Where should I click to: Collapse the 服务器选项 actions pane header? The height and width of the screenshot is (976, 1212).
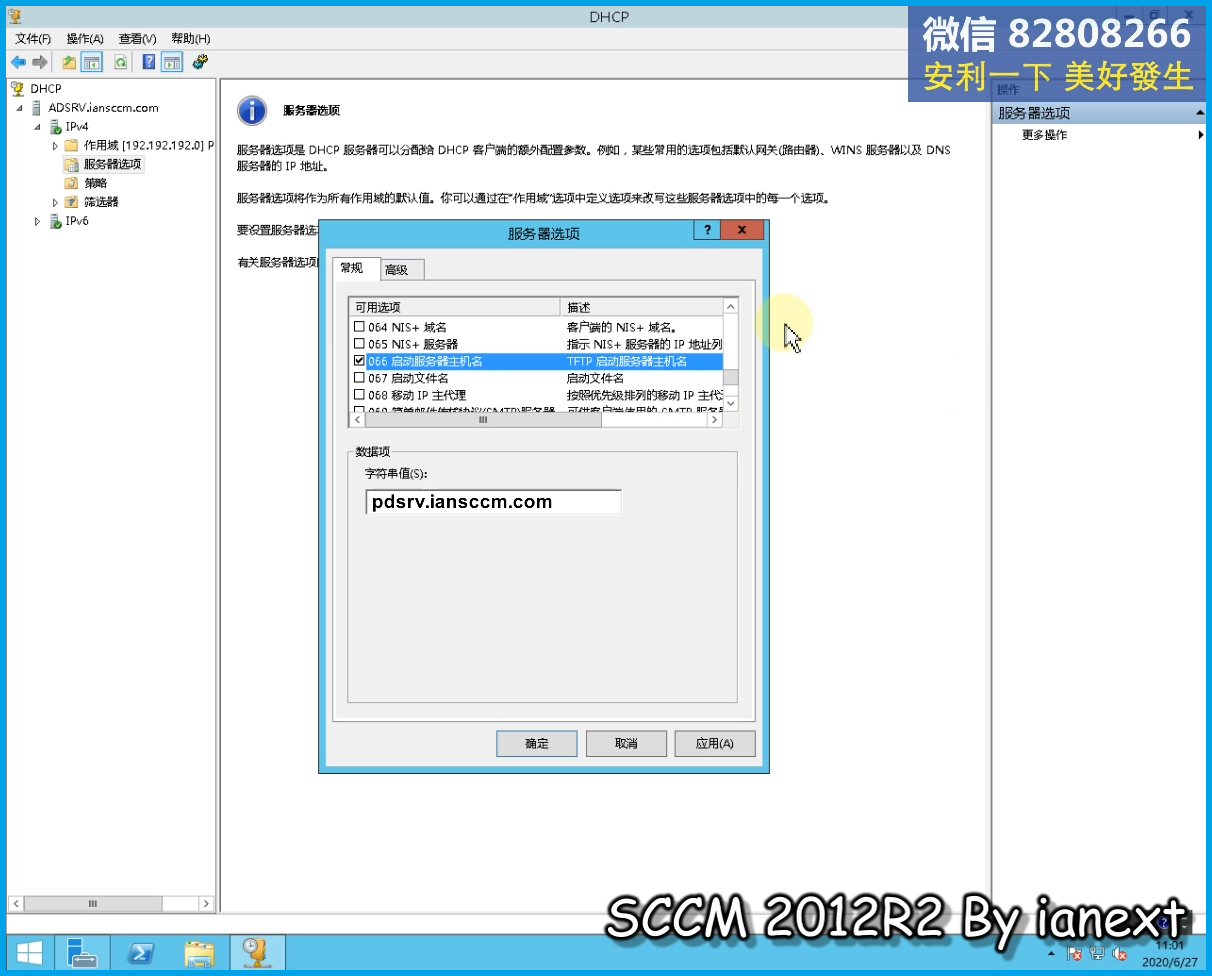click(x=1200, y=113)
